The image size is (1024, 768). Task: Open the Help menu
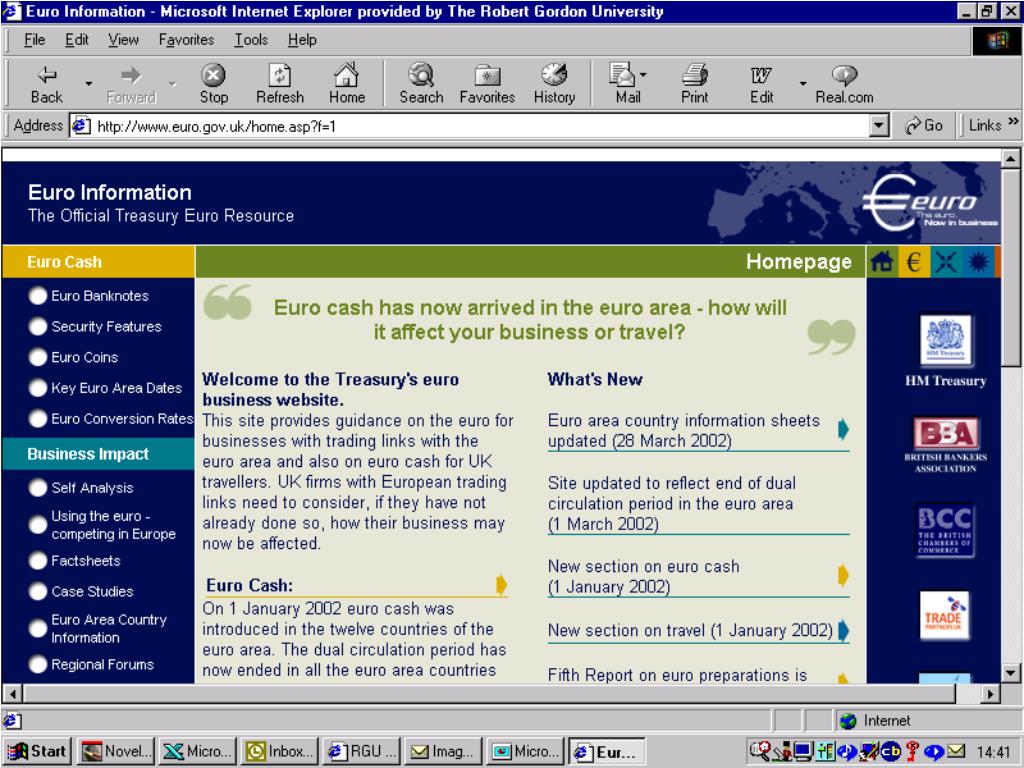tap(302, 40)
